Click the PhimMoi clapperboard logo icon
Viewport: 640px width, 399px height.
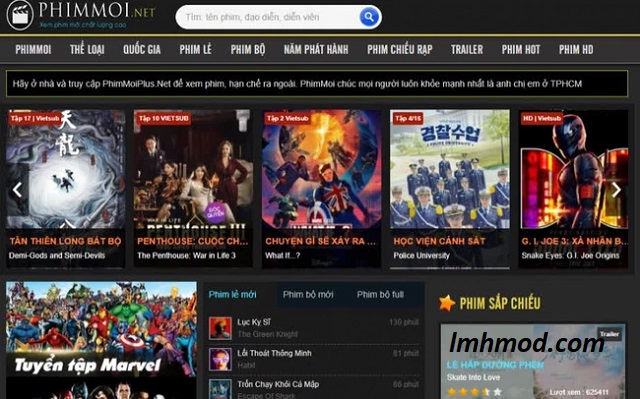coord(20,15)
